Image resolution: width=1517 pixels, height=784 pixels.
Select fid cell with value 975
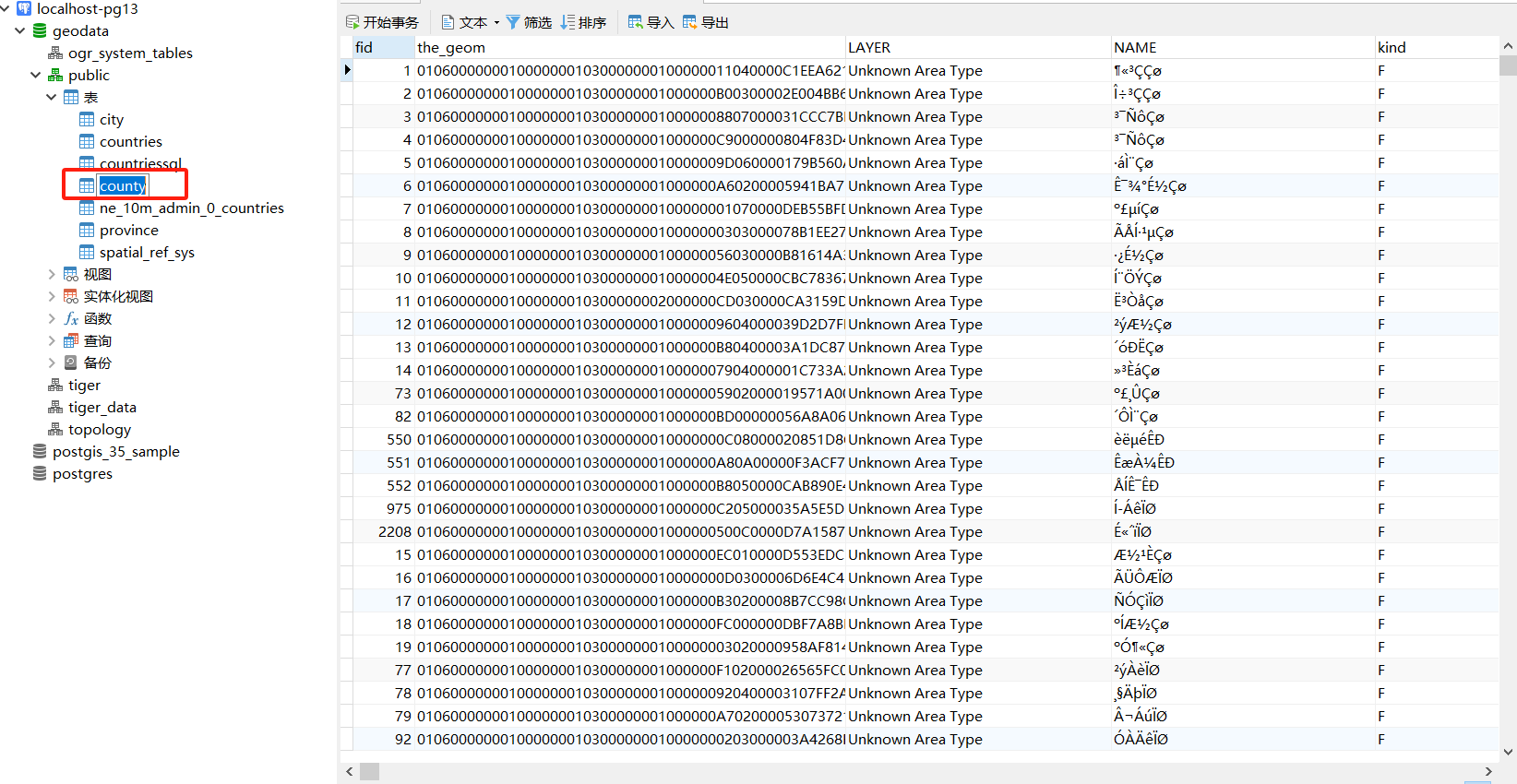pyautogui.click(x=383, y=508)
